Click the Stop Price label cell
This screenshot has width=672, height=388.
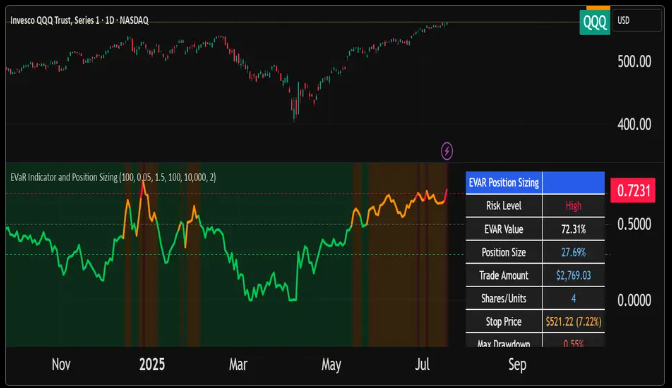click(504, 322)
